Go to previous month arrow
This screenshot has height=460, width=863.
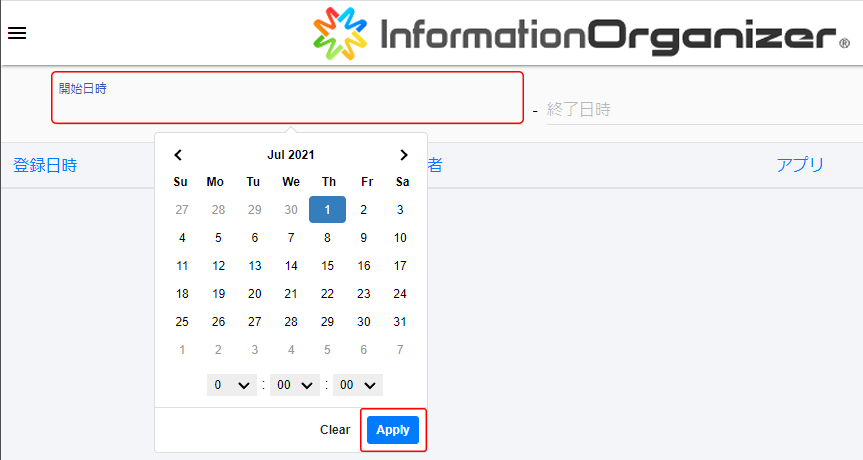[x=178, y=155]
